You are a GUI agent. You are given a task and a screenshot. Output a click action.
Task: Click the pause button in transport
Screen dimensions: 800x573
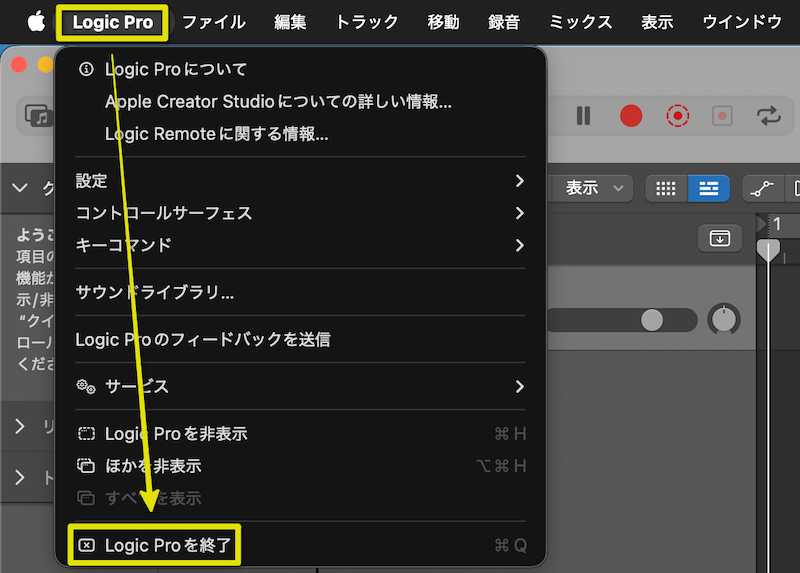(x=583, y=116)
